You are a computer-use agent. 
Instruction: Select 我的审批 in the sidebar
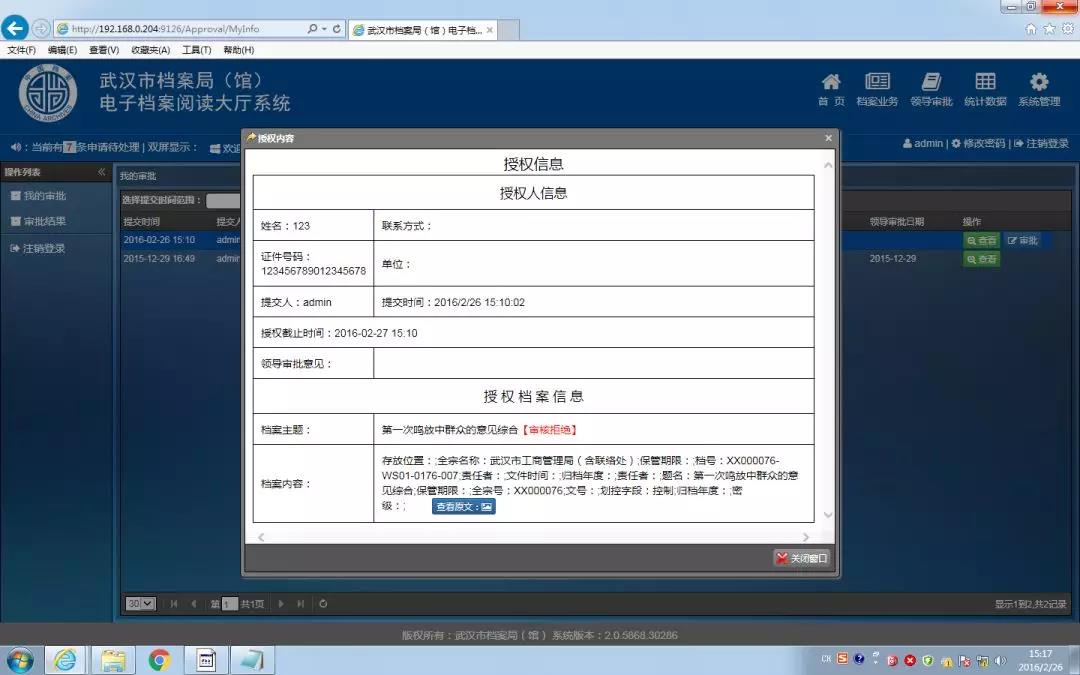45,196
